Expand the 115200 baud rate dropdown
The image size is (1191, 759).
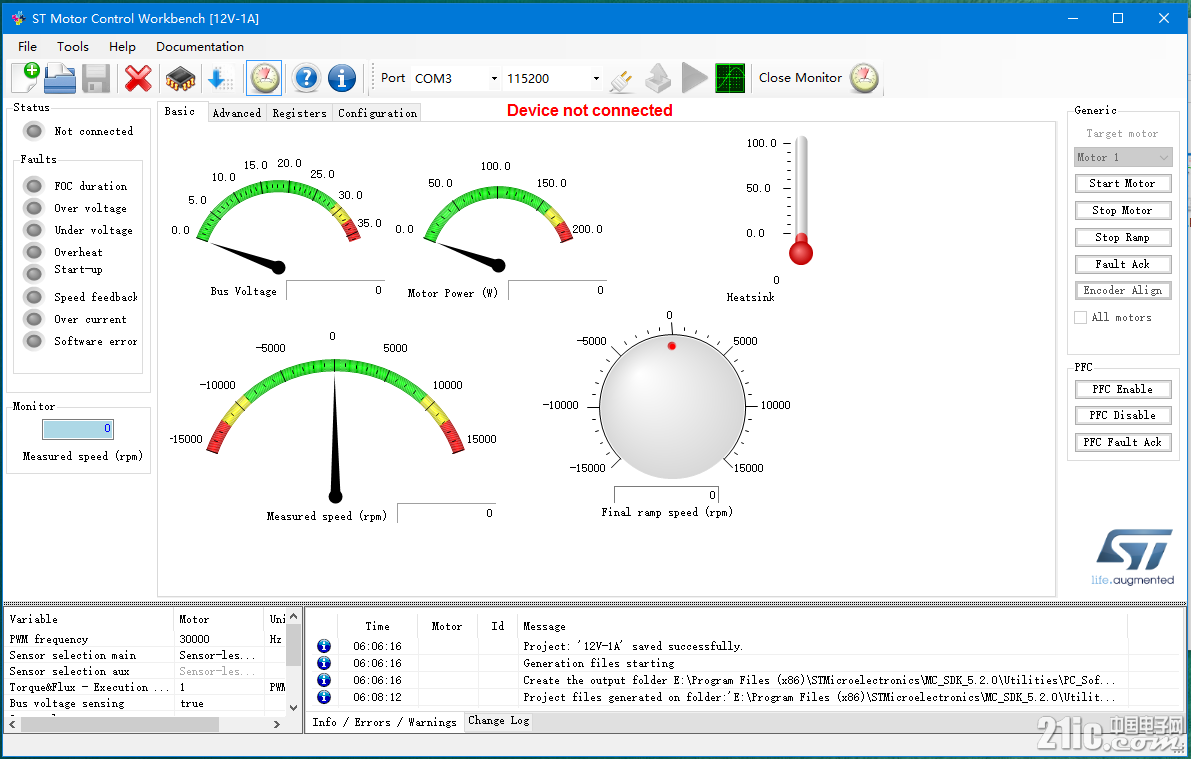(x=596, y=78)
